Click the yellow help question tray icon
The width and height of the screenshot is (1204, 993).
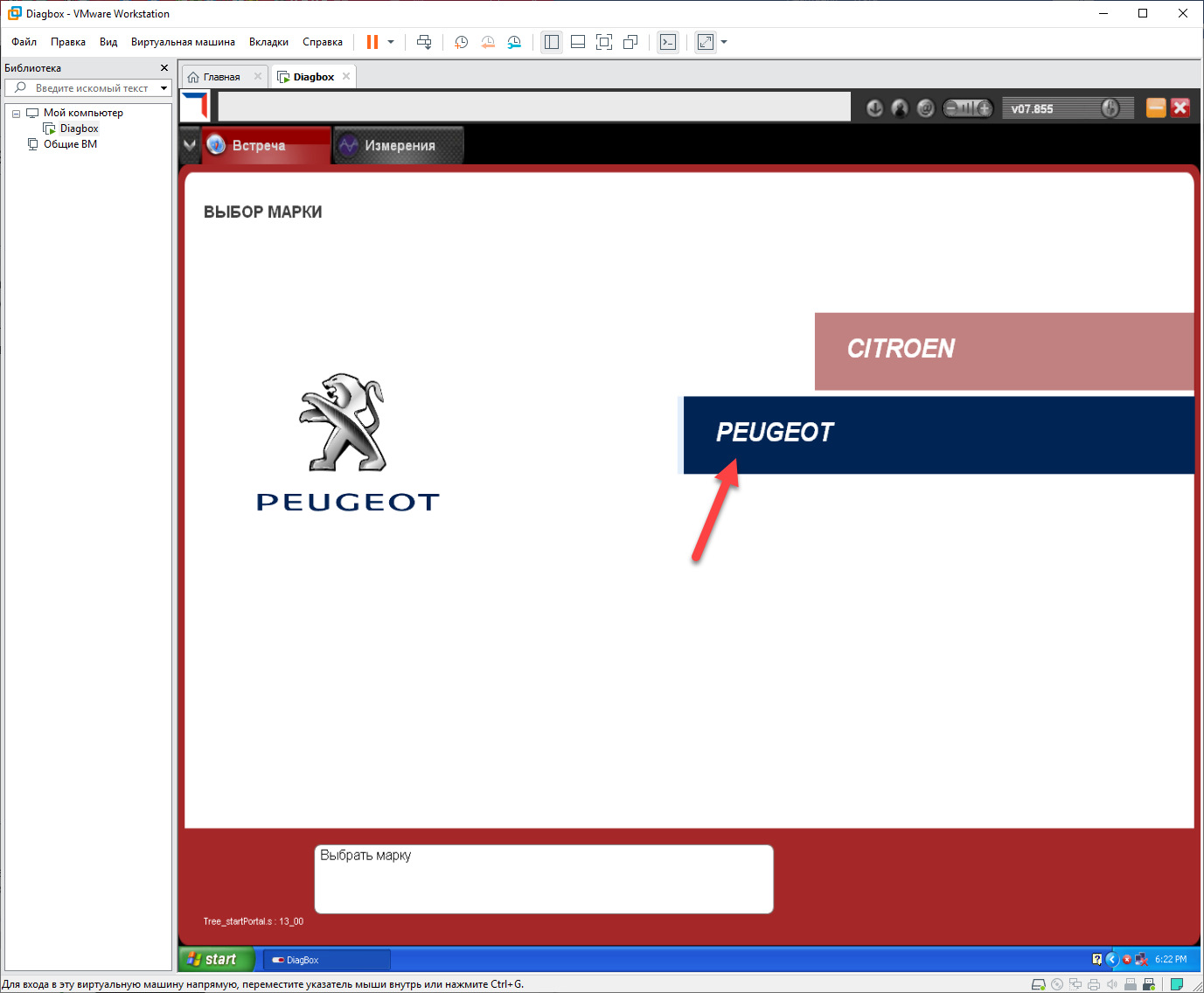(x=1097, y=959)
